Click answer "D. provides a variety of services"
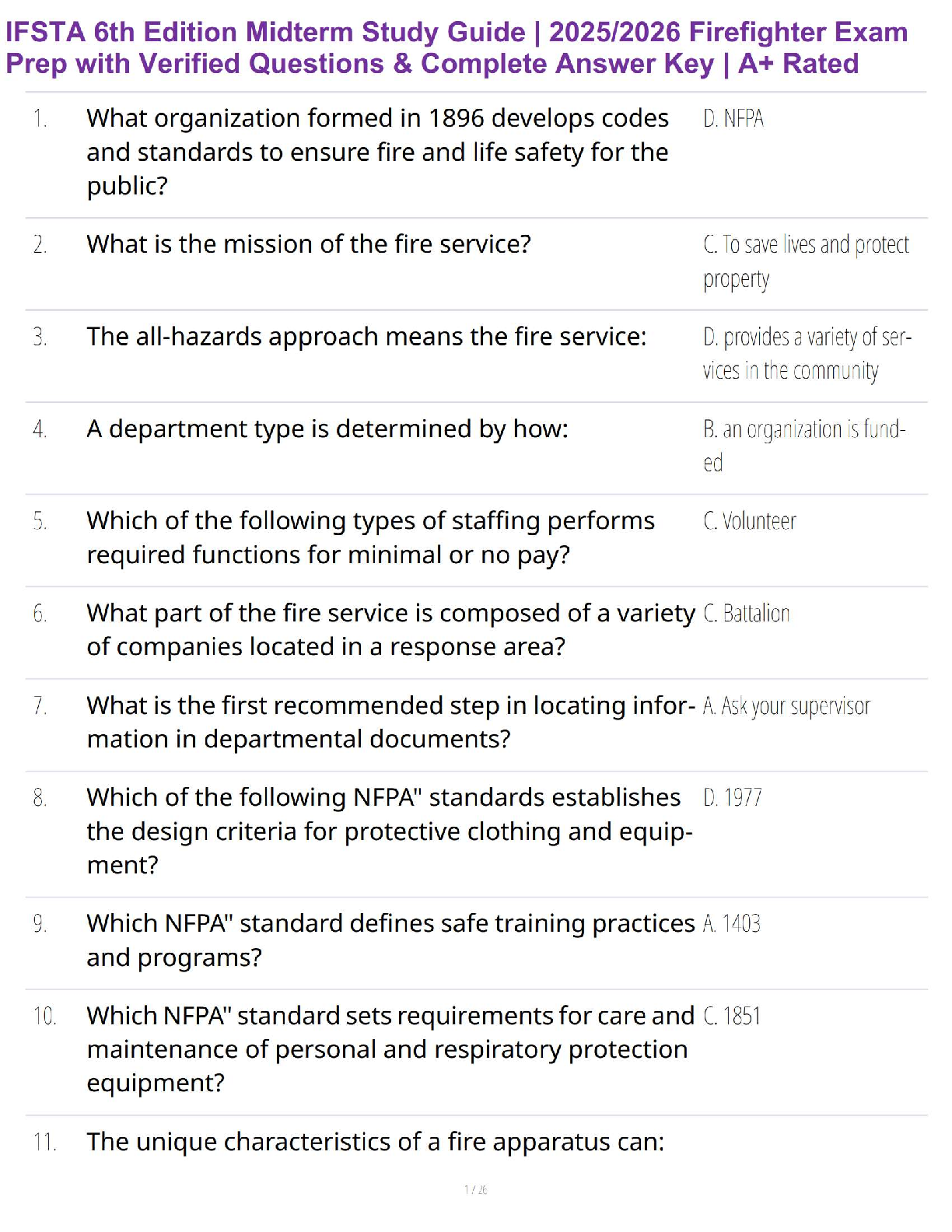This screenshot has width=952, height=1232. pos(807,353)
